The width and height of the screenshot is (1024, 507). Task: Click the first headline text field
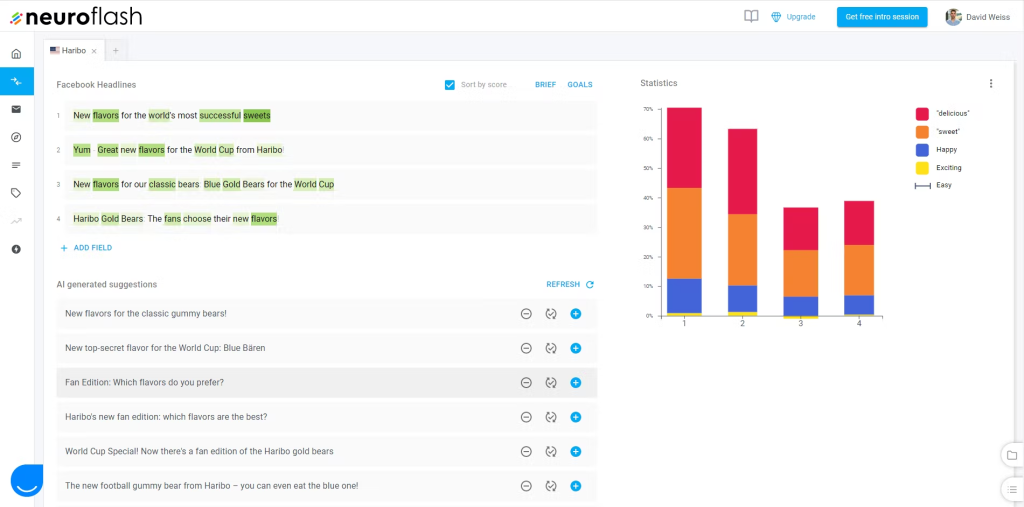[x=330, y=116]
